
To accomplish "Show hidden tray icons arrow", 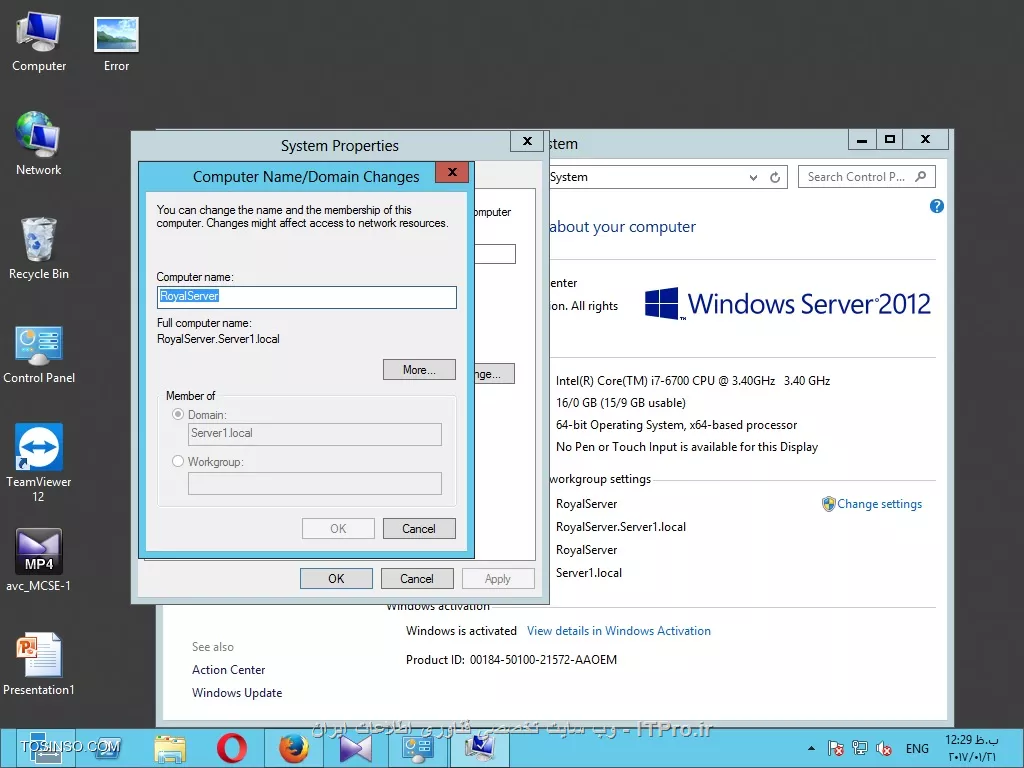I will 811,748.
